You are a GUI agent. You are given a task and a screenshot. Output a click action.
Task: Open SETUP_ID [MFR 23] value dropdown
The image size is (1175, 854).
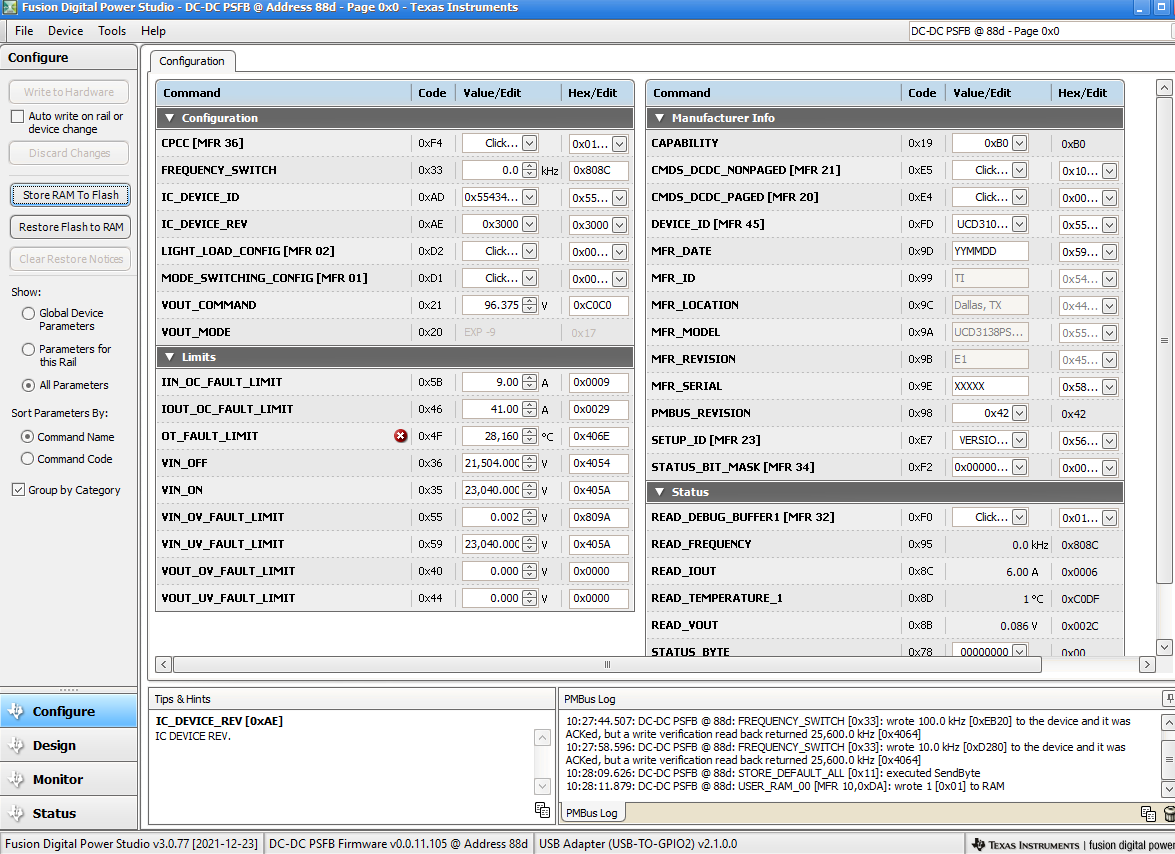tap(1019, 440)
